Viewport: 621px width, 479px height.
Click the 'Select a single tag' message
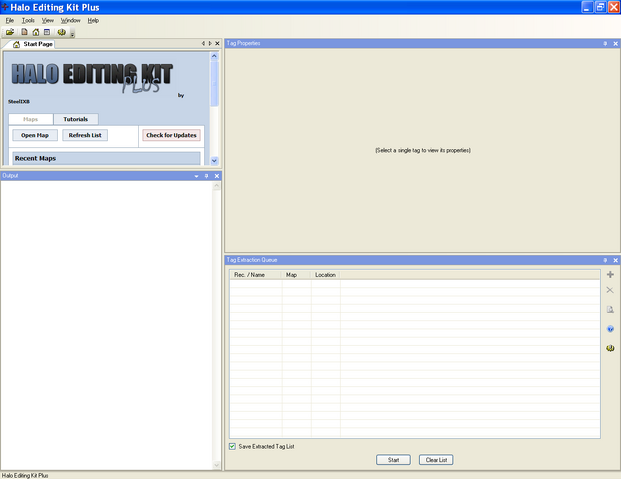coord(423,150)
